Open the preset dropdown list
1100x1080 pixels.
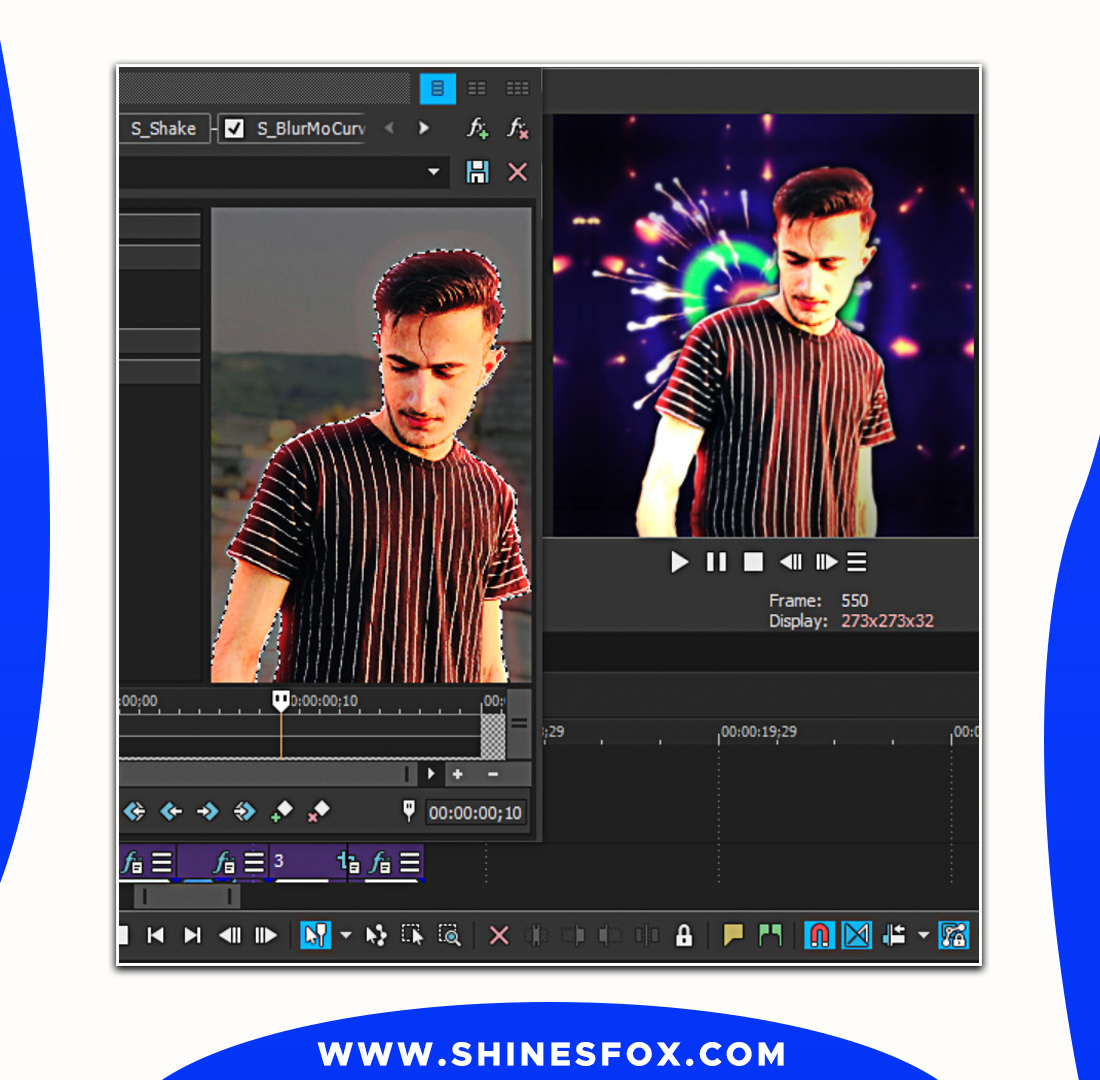[434, 172]
